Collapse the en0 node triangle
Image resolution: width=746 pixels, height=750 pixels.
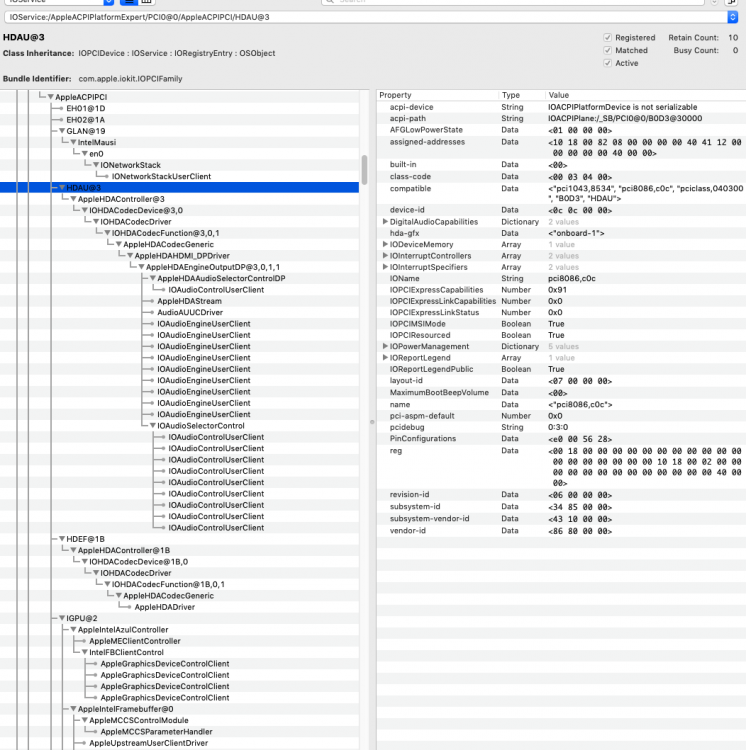point(85,154)
